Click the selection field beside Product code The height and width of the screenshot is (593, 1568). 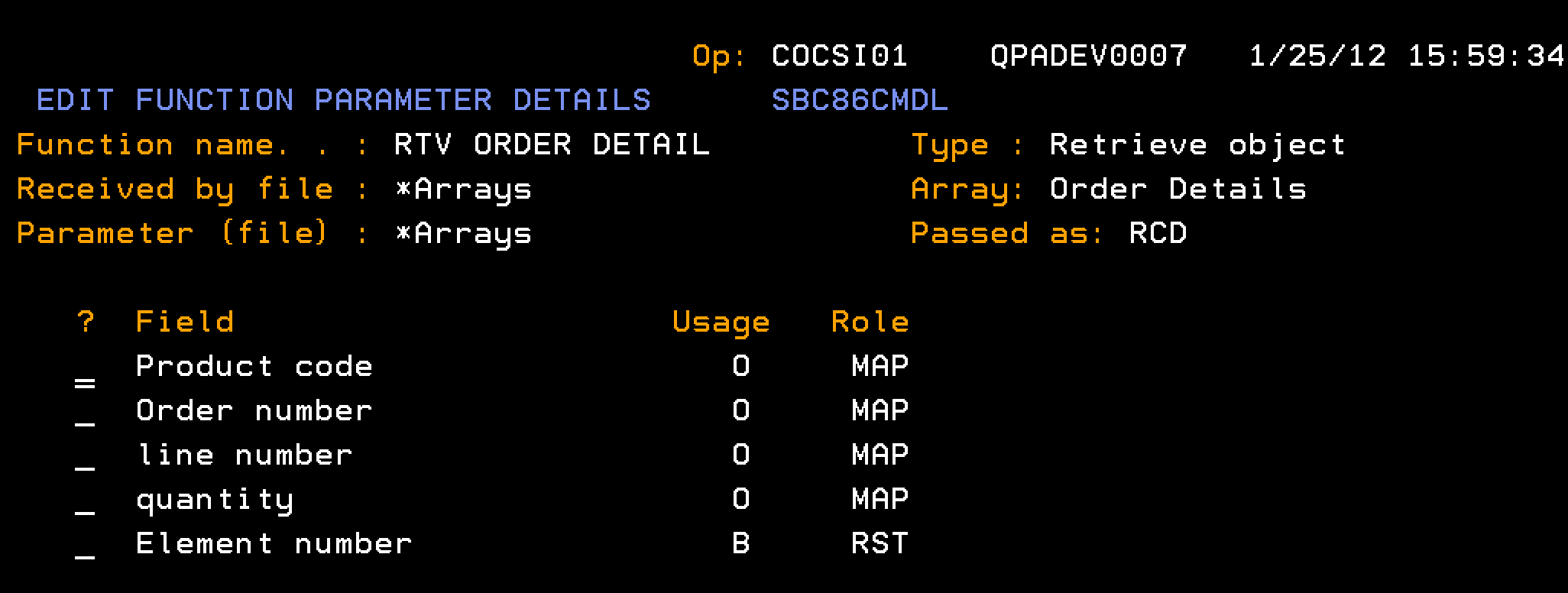(85, 368)
